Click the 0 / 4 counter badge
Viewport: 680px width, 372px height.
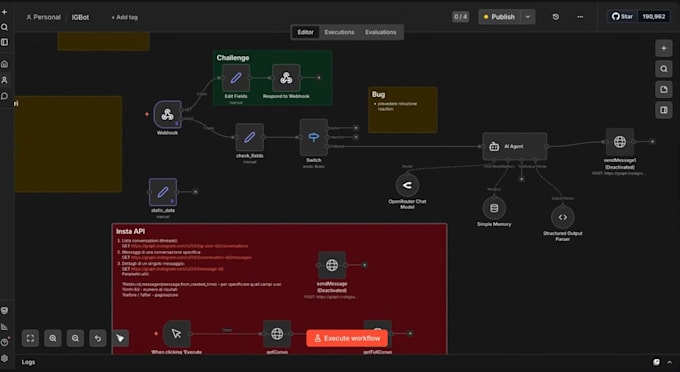[461, 17]
